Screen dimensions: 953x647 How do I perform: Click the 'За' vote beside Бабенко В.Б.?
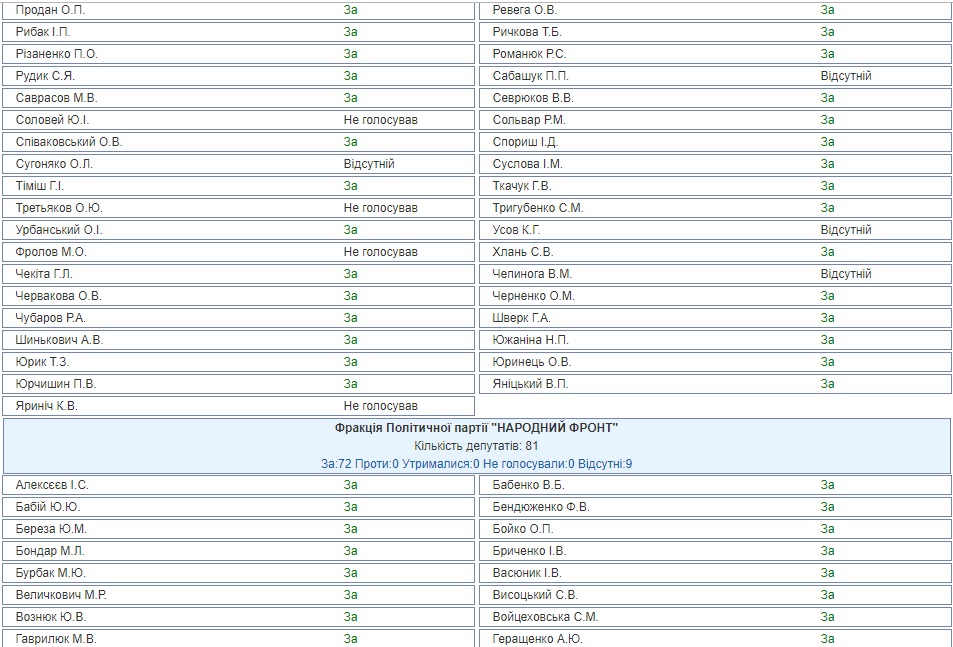(x=828, y=485)
